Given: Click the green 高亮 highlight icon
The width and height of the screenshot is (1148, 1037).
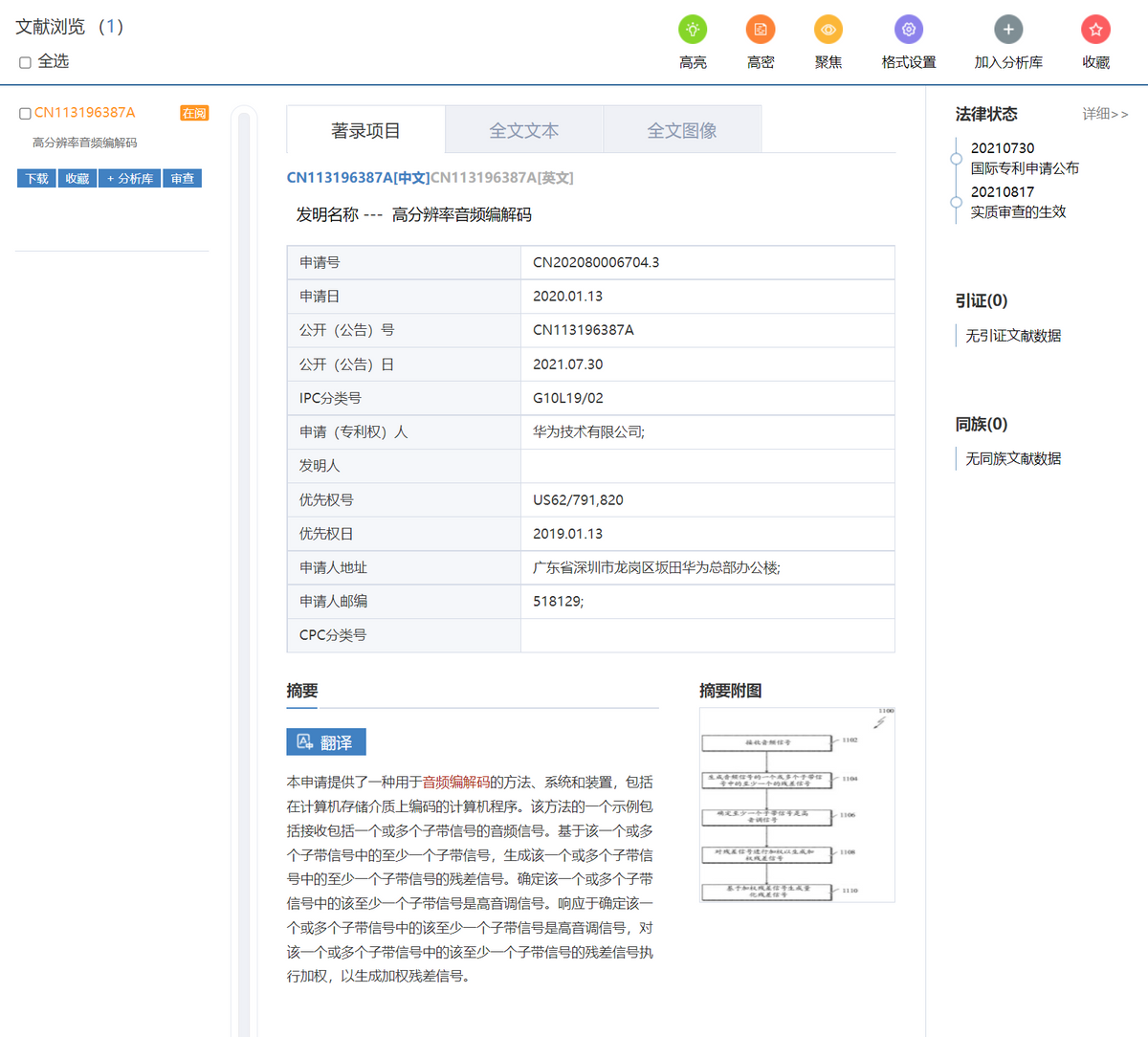Looking at the screenshot, I should pyautogui.click(x=693, y=30).
